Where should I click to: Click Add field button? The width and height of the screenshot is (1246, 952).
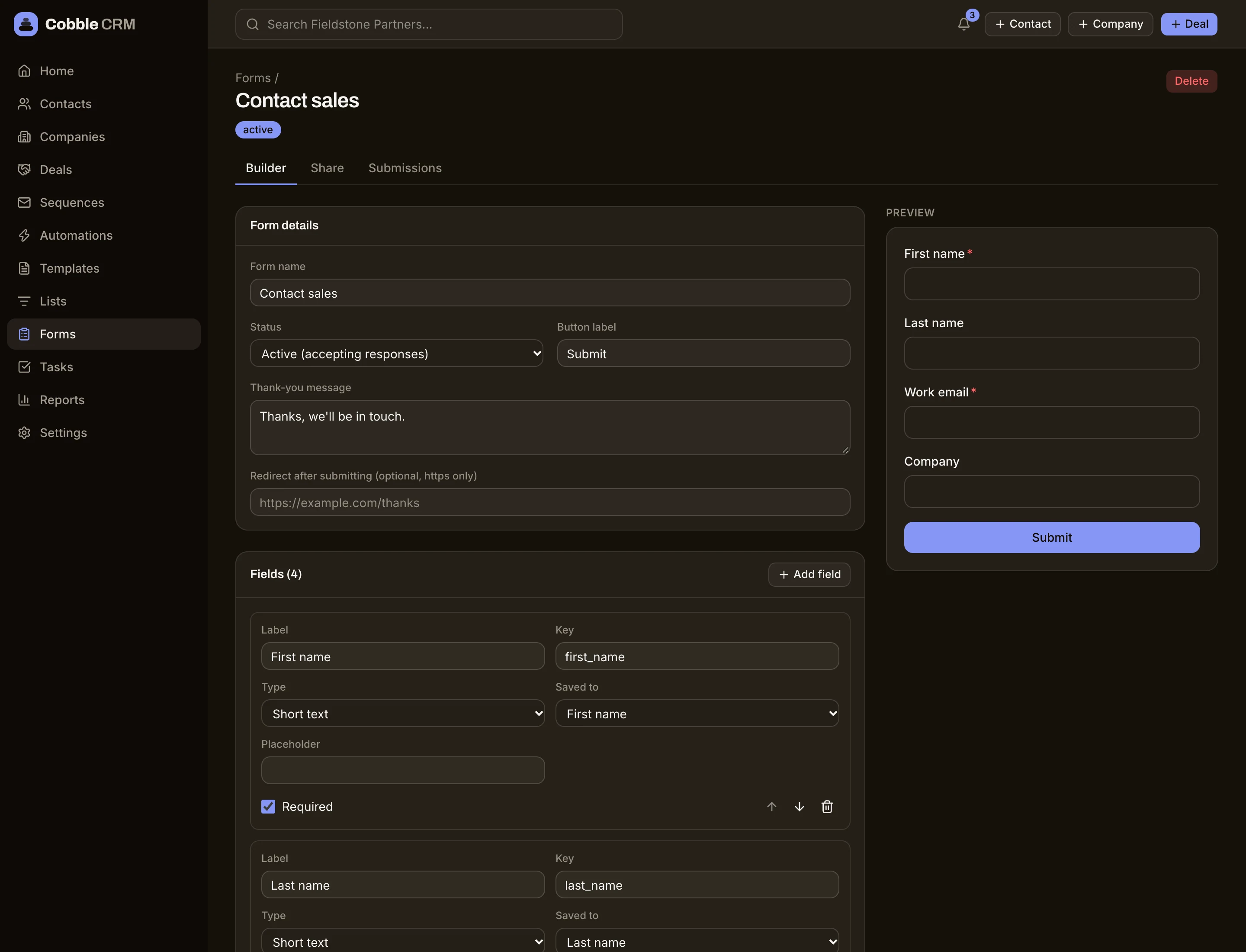click(x=809, y=575)
